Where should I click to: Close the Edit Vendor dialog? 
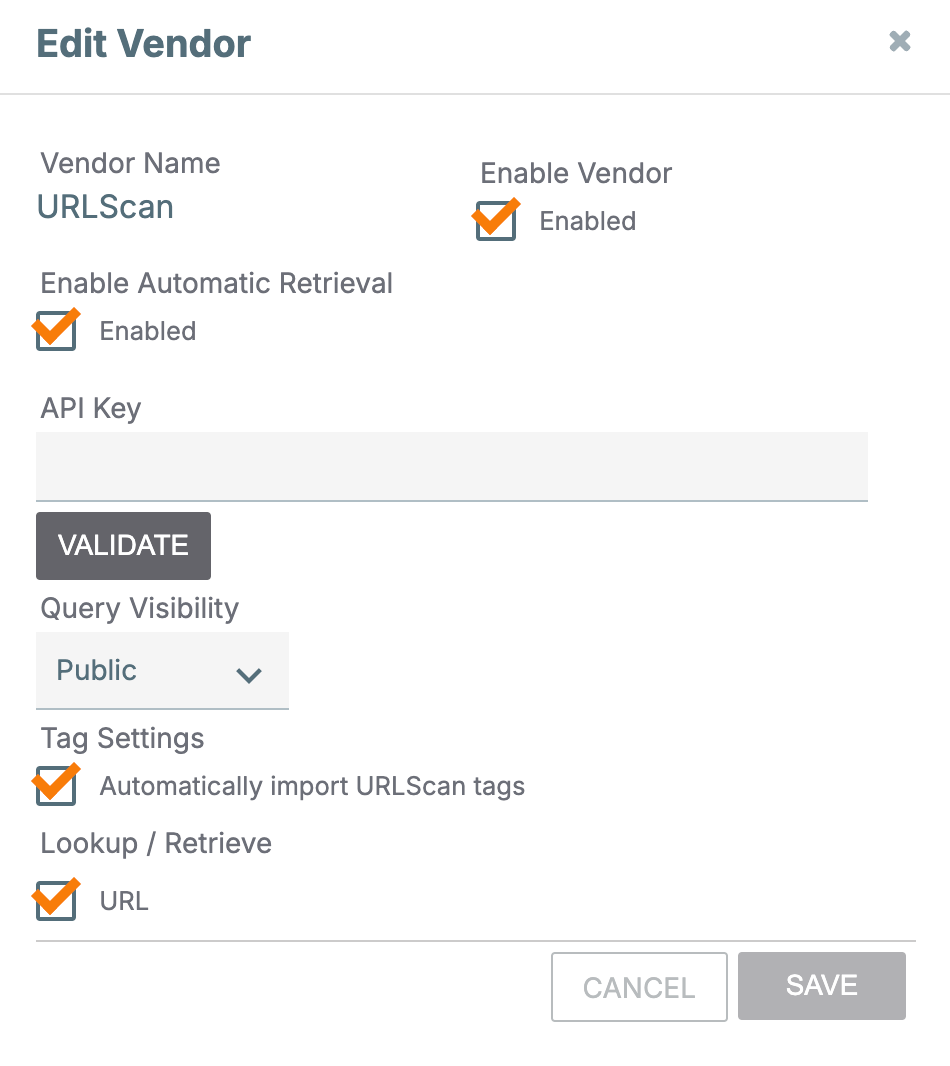pyautogui.click(x=899, y=41)
